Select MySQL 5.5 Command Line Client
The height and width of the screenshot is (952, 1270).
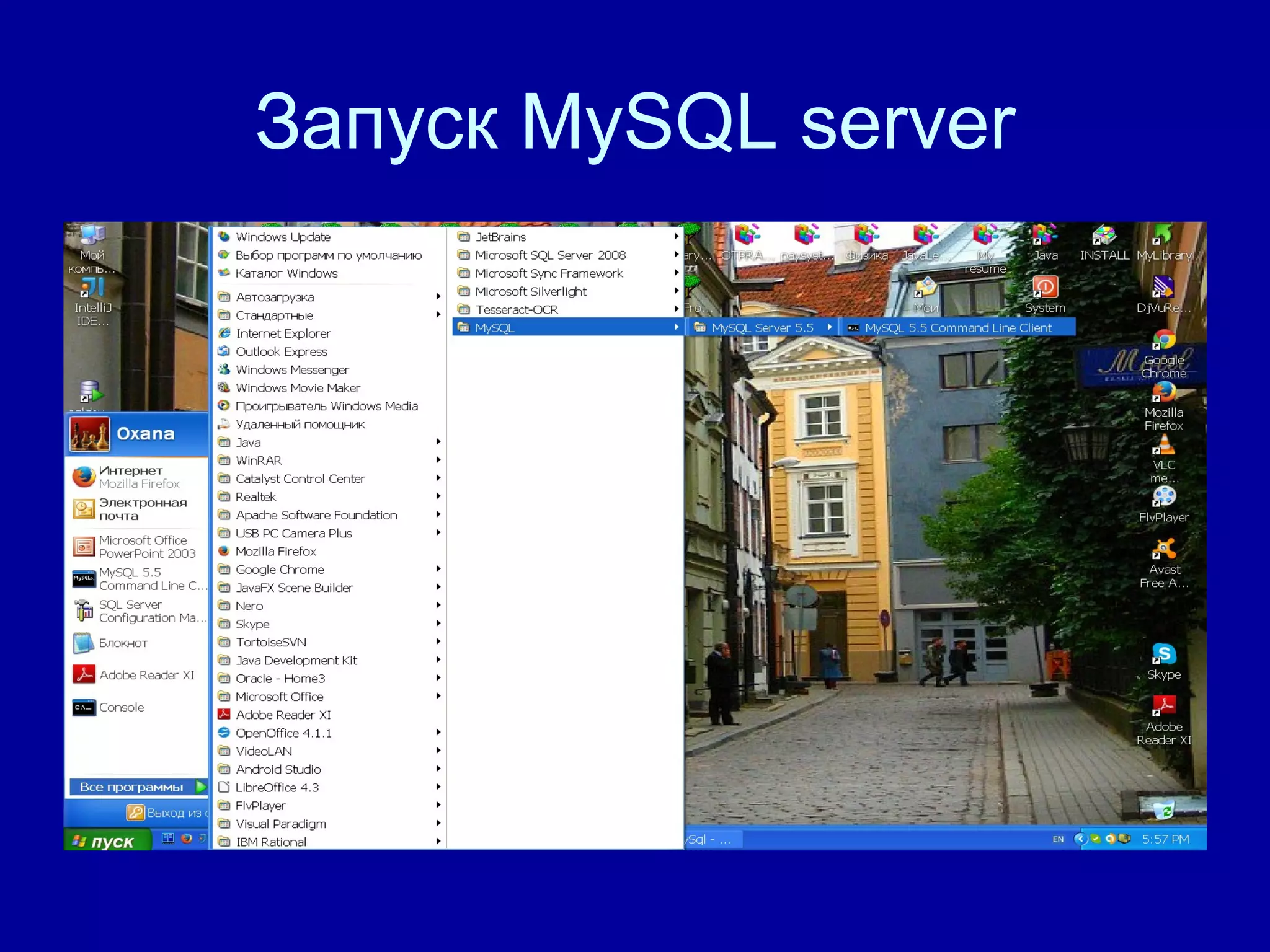(958, 327)
